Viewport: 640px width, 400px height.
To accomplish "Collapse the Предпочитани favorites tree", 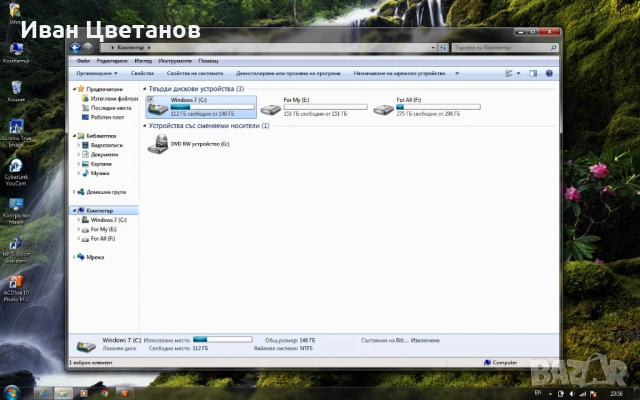I will 75,89.
